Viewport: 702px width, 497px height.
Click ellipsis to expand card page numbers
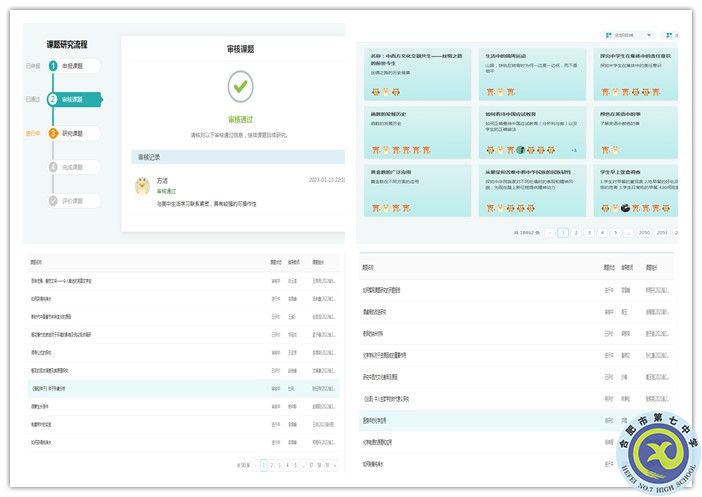pos(628,232)
